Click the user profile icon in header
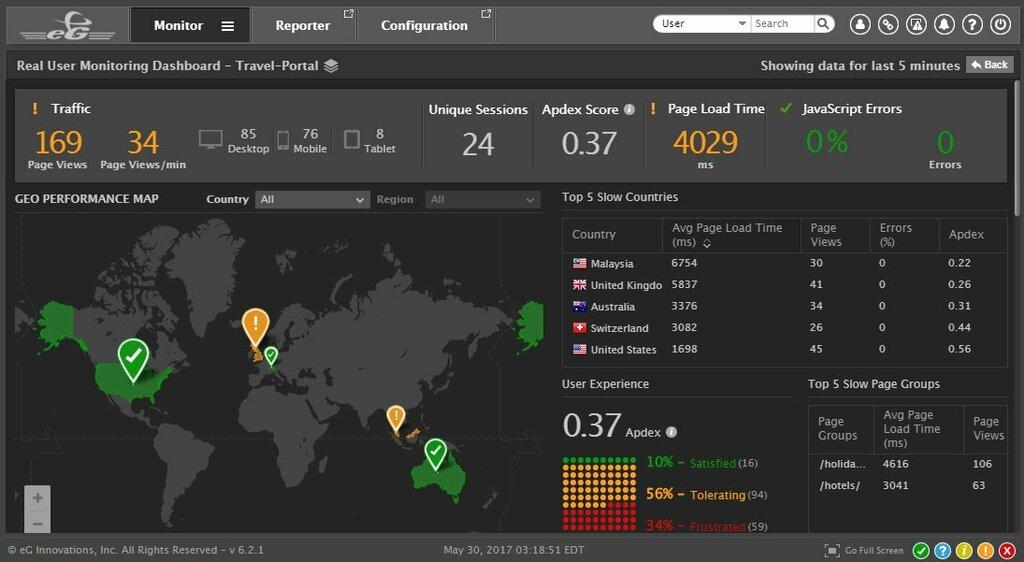Screen dimensions: 1024x562 (x=860, y=24)
